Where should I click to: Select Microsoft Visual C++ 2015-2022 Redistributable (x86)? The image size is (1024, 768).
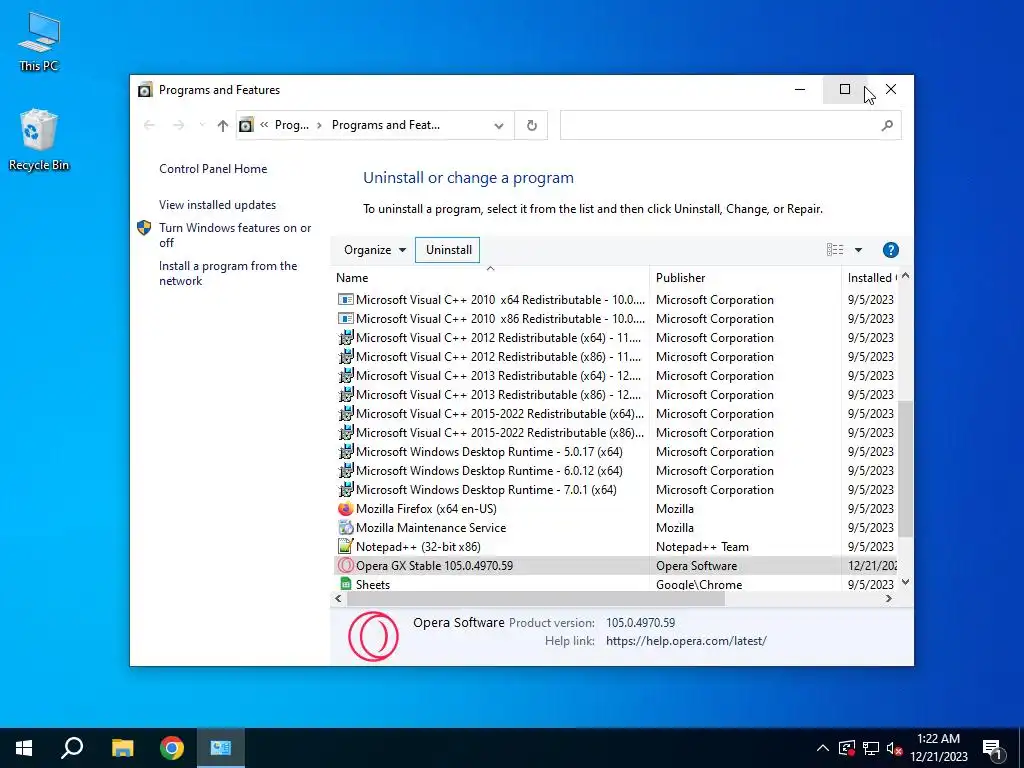click(500, 432)
